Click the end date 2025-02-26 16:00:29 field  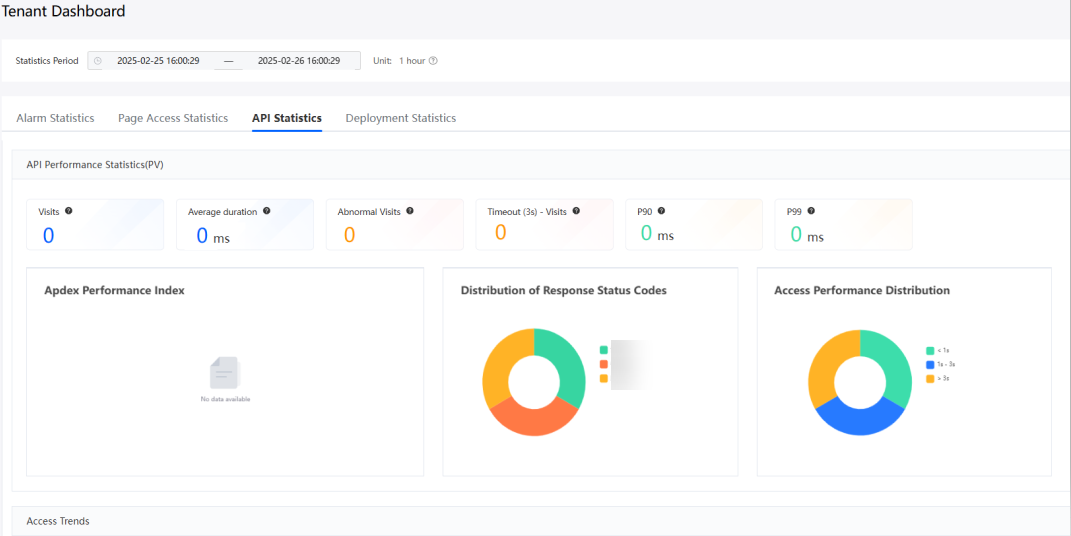click(x=299, y=61)
